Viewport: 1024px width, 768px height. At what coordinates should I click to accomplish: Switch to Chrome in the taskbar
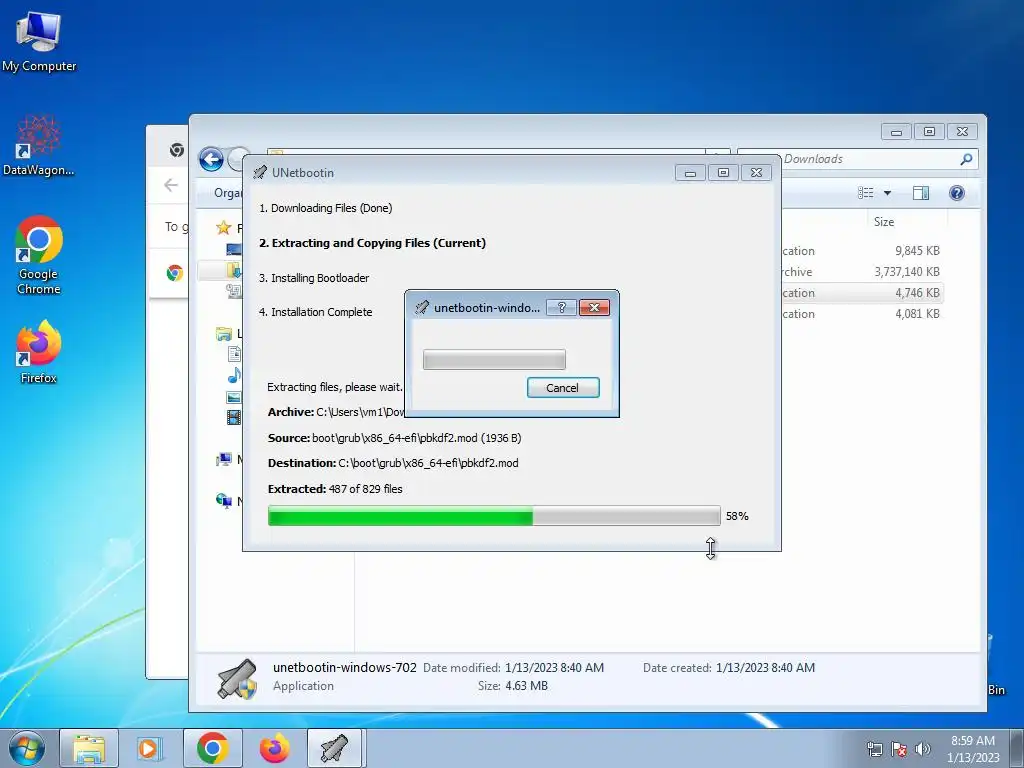pyautogui.click(x=212, y=748)
